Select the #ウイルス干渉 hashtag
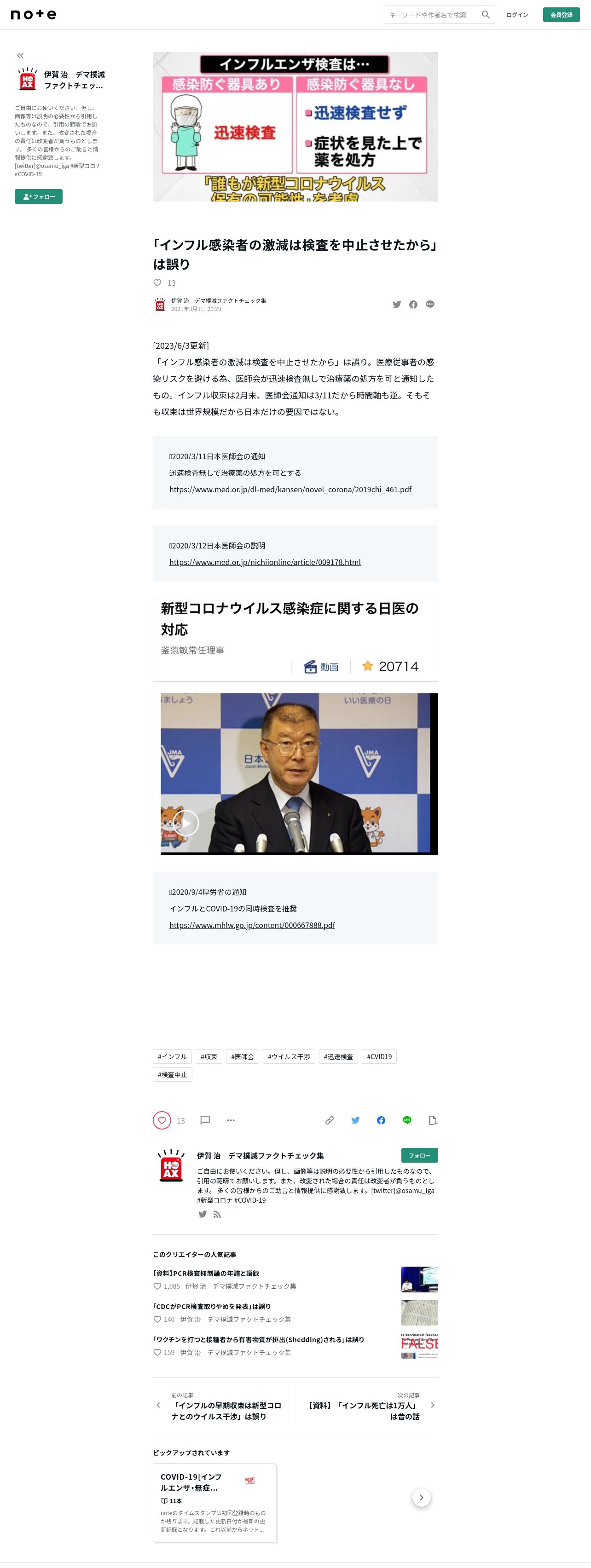 [x=289, y=1057]
